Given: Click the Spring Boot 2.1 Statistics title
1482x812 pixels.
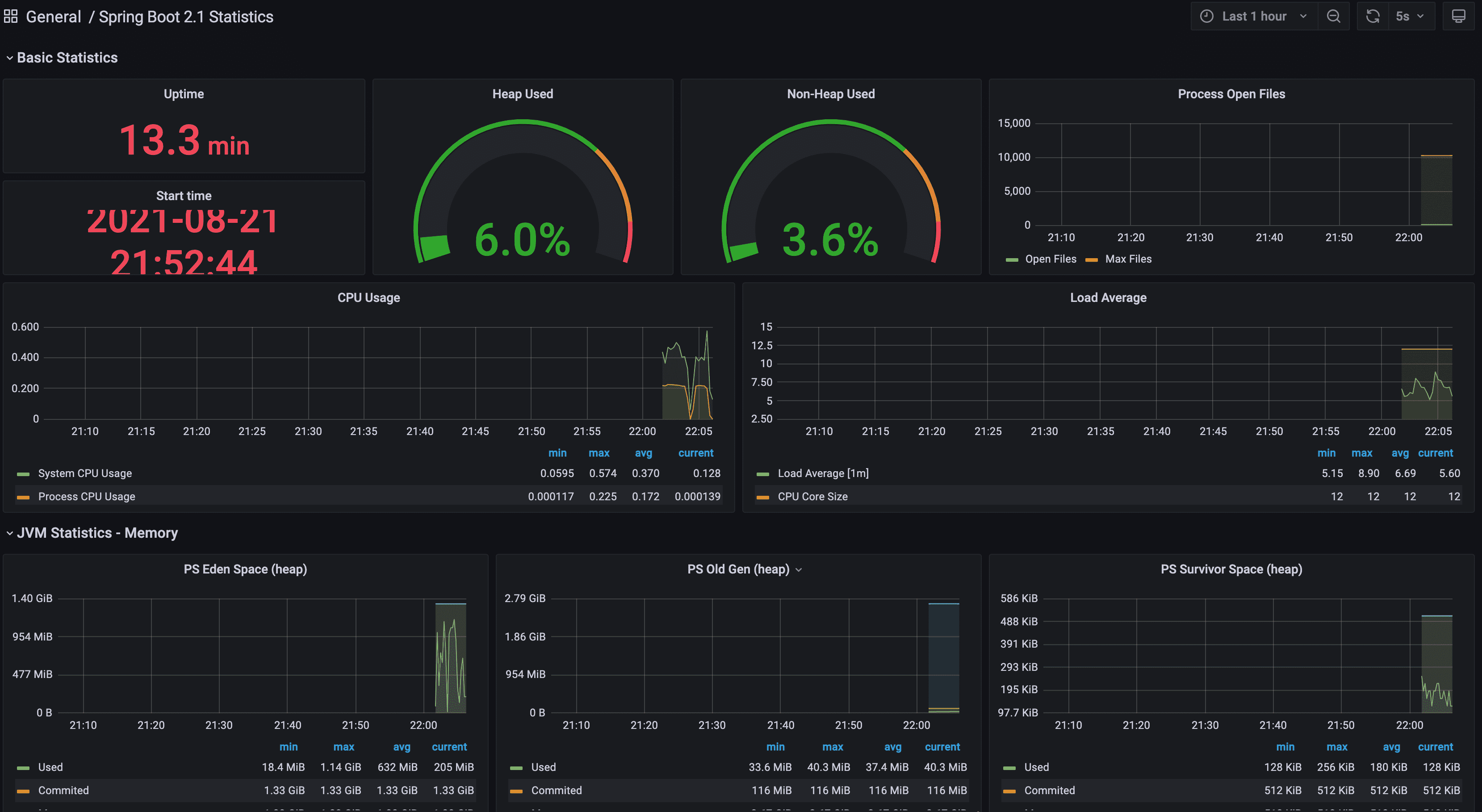Looking at the screenshot, I should pyautogui.click(x=186, y=17).
